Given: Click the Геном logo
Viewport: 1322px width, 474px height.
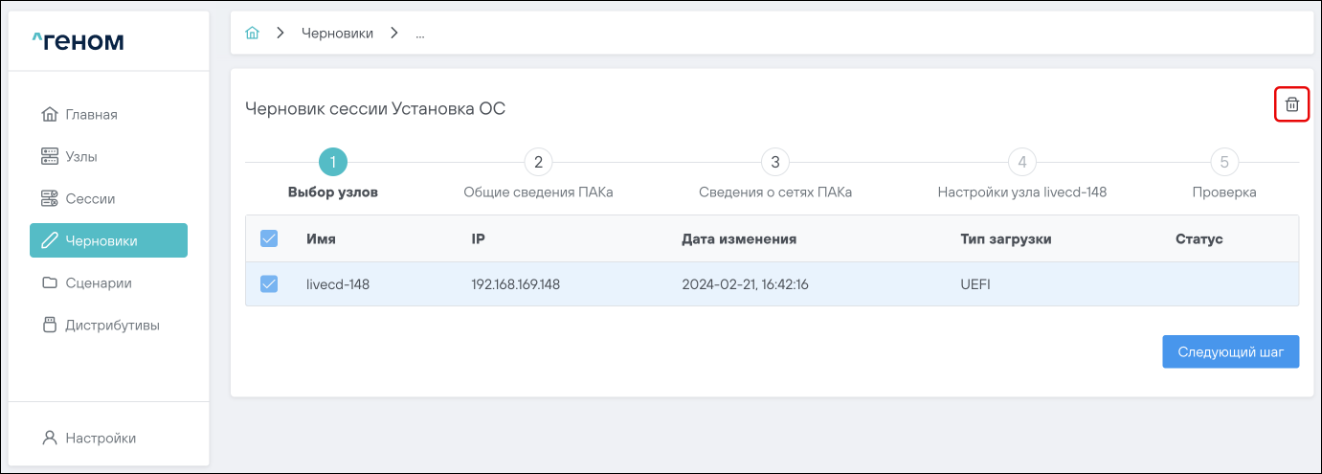Looking at the screenshot, I should 78,41.
